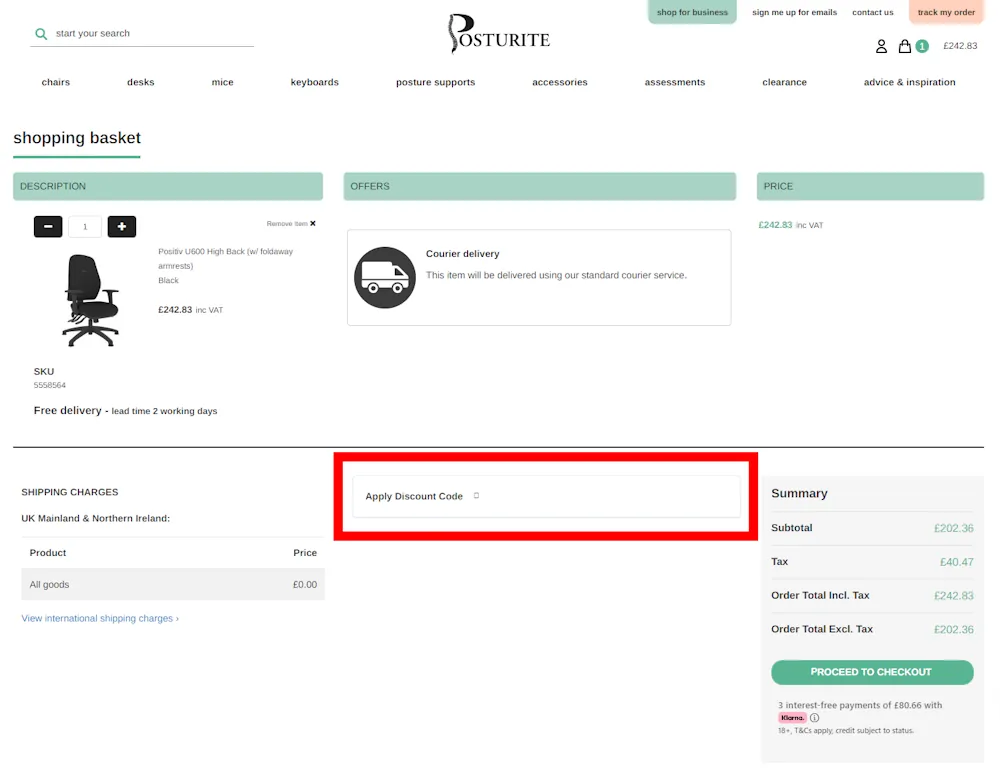This screenshot has width=1000, height=769.
Task: Click the Free delivery text
Action: coord(68,410)
